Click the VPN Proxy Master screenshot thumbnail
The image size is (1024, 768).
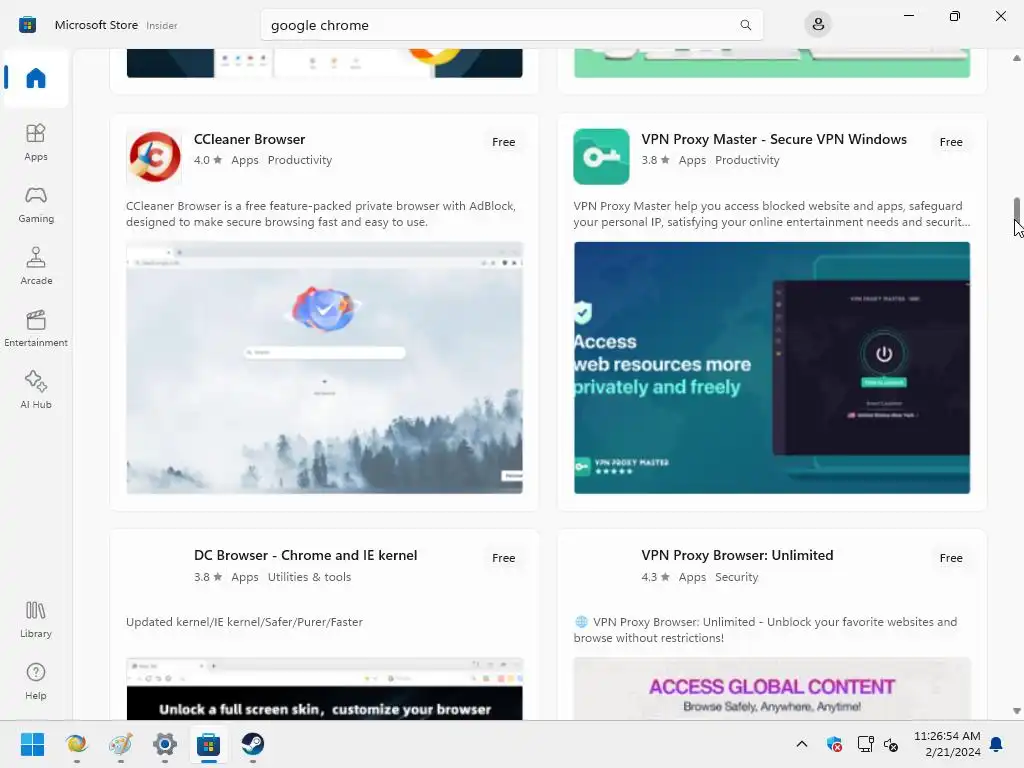point(772,368)
